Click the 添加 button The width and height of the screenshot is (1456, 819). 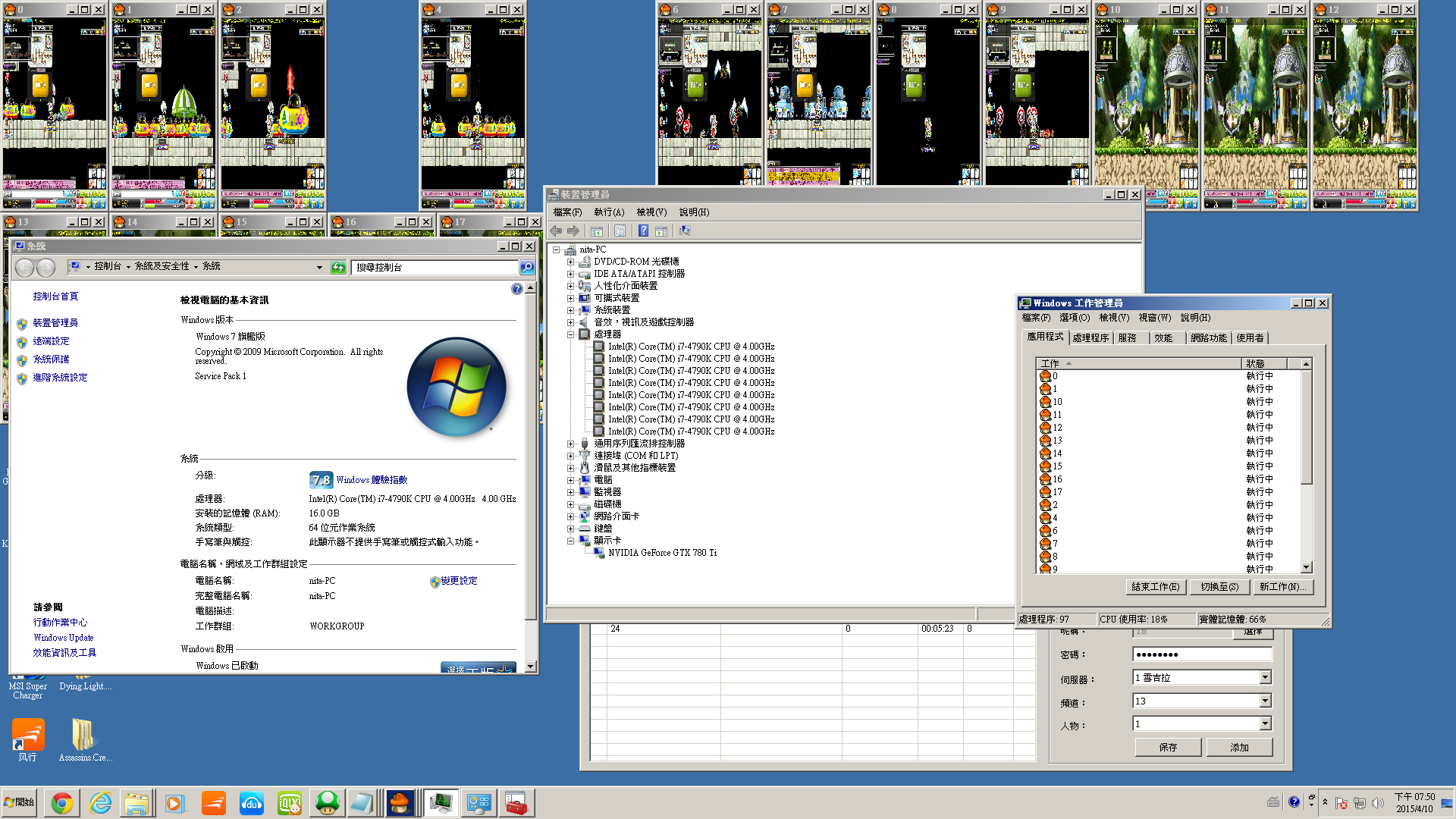[1239, 748]
